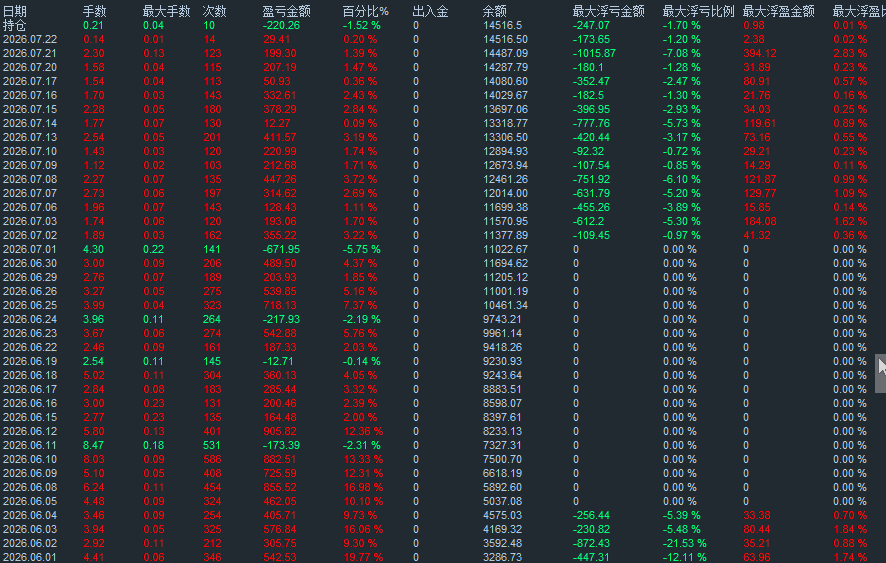The image size is (886, 563).
Task: Select the 2026.06.11 date row
Action: coord(30,445)
